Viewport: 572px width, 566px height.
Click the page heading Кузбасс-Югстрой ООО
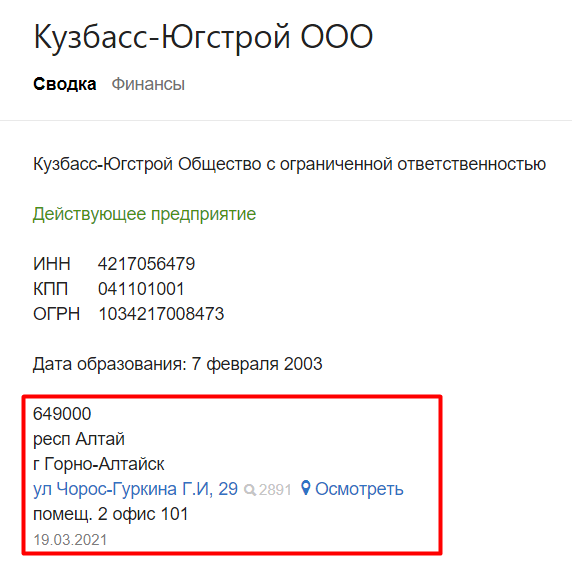[x=203, y=38]
